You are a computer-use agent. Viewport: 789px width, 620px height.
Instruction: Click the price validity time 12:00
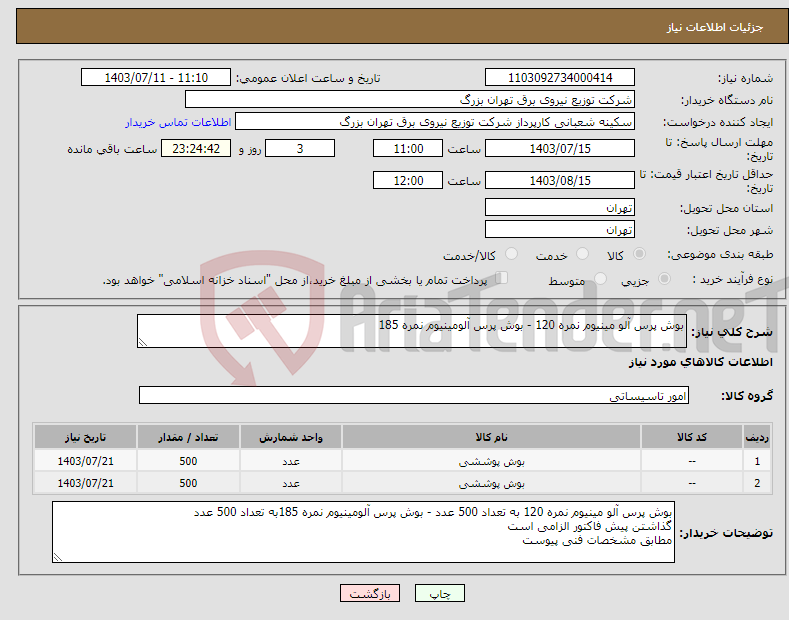pos(408,180)
